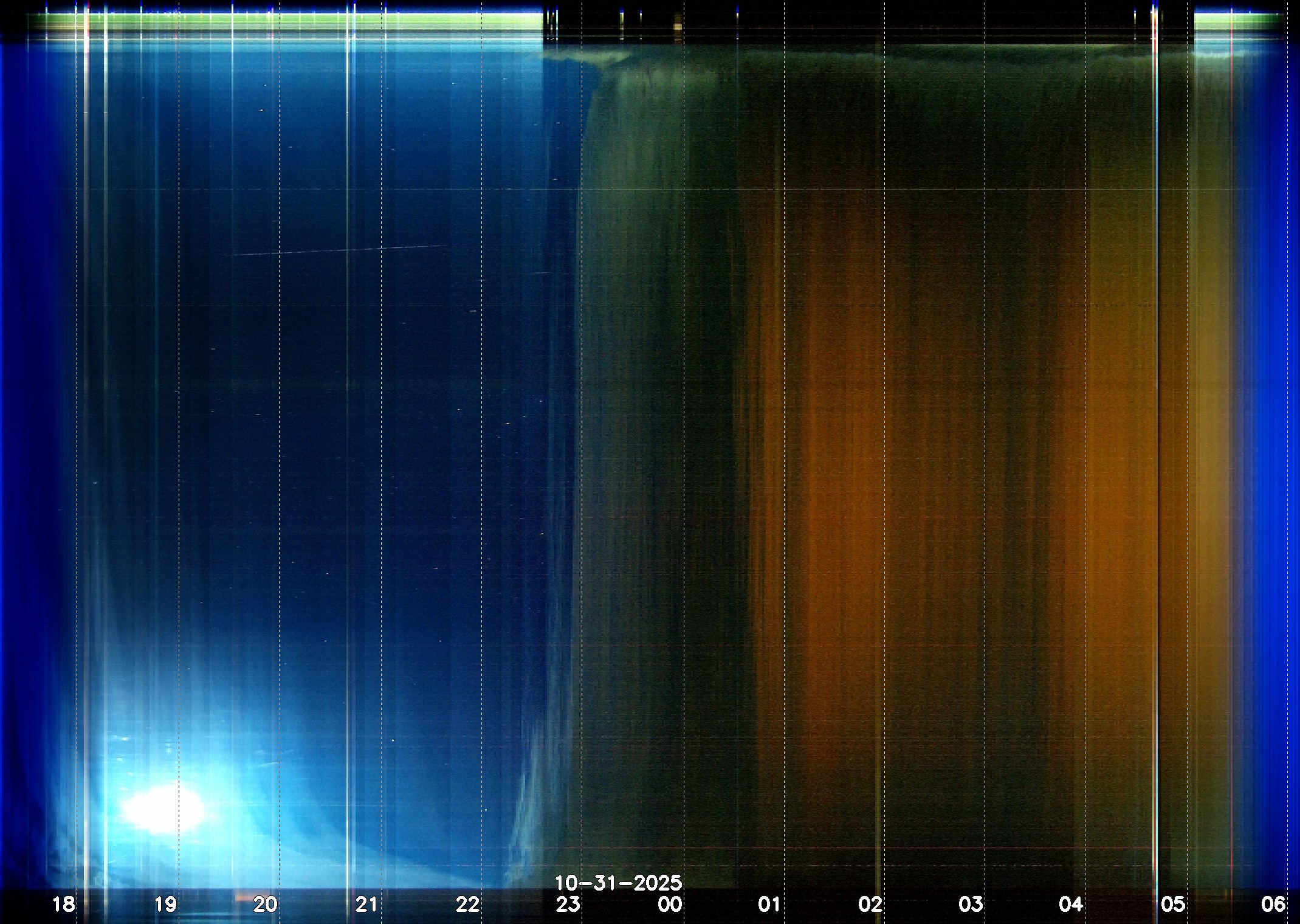The height and width of the screenshot is (924, 1300).
Task: Click the 23 hour label
Action: 568,905
